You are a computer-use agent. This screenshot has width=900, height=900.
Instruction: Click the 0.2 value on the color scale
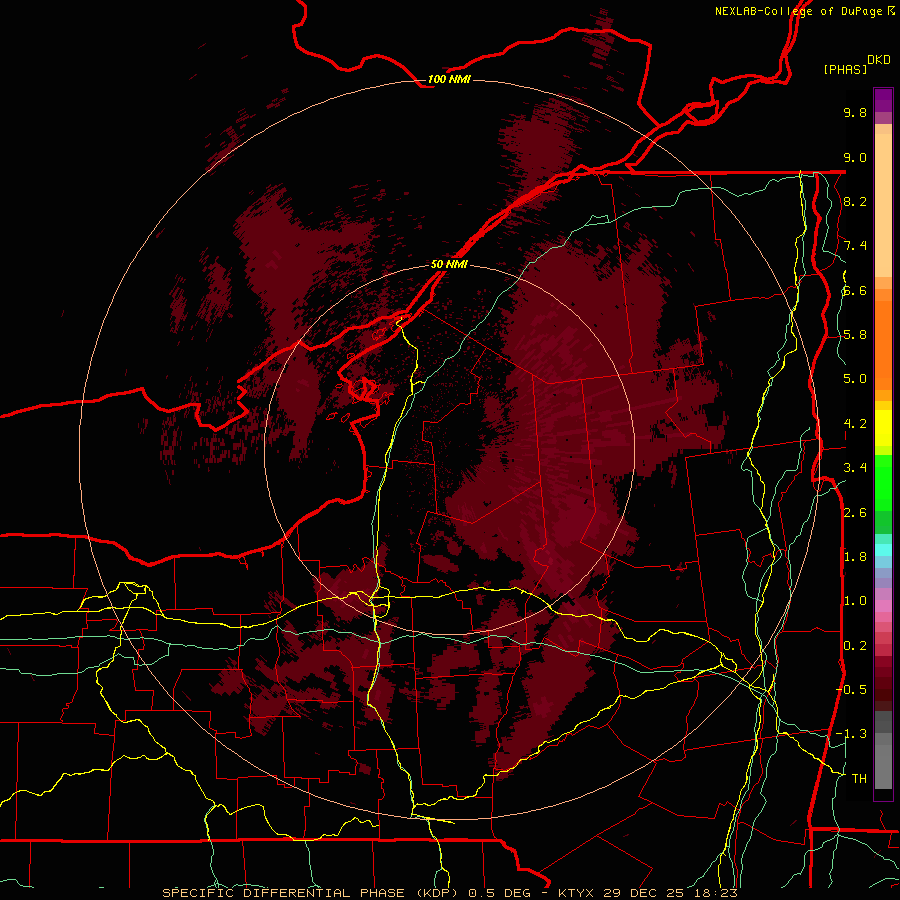click(855, 646)
